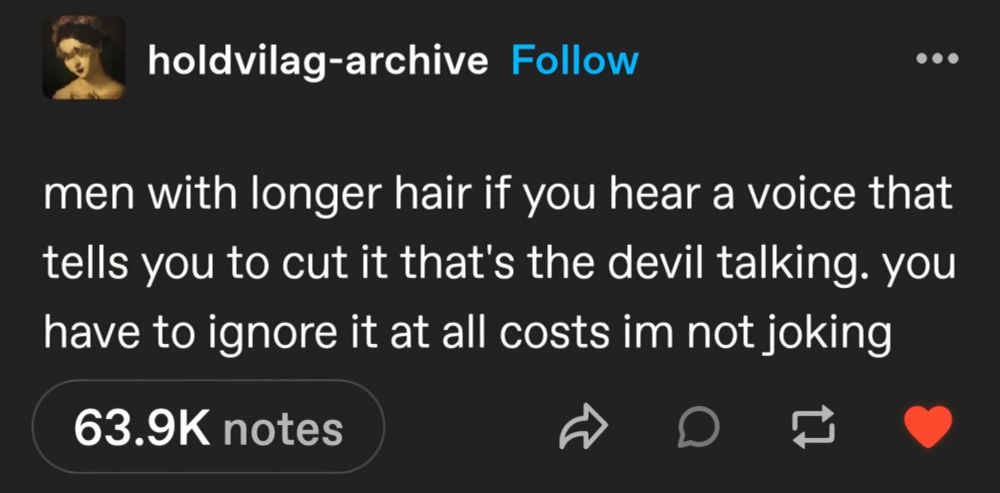Expand the meatballs menu beside Follow
This screenshot has height=493, width=1000.
point(937,59)
